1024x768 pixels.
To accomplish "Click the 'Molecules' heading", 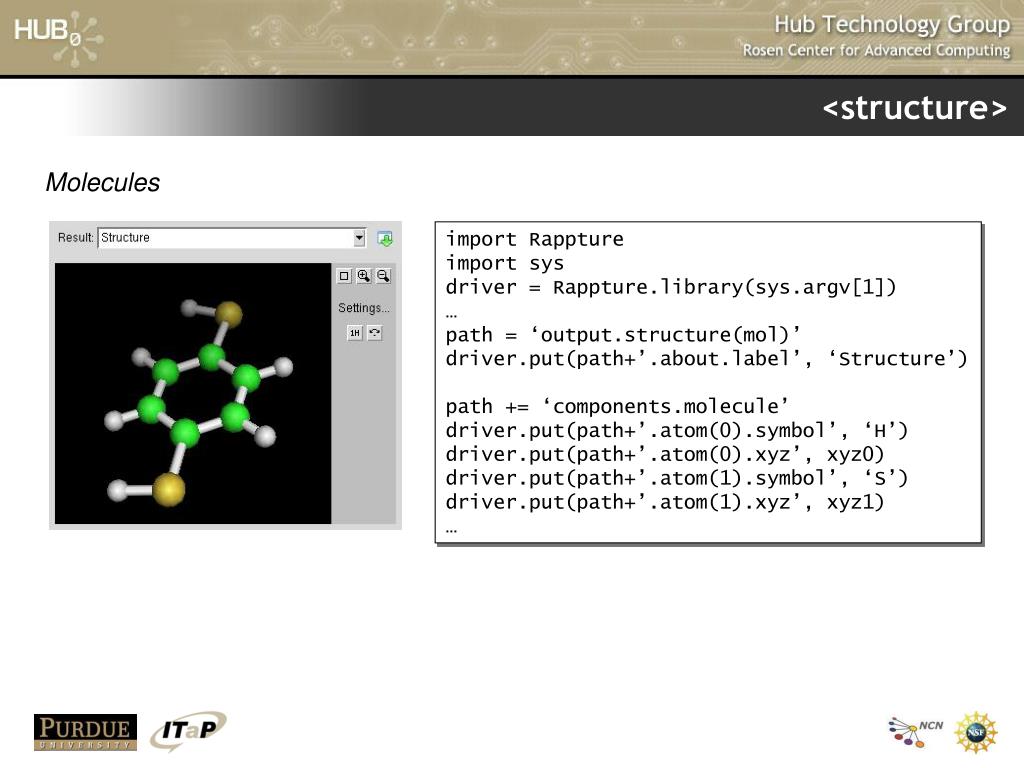I will coord(103,182).
